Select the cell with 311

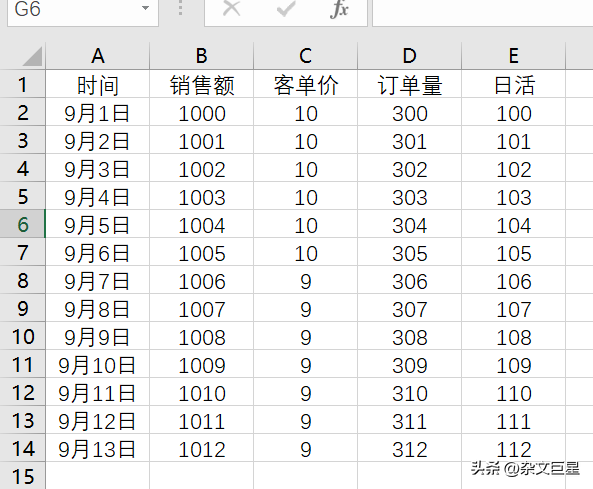point(410,420)
